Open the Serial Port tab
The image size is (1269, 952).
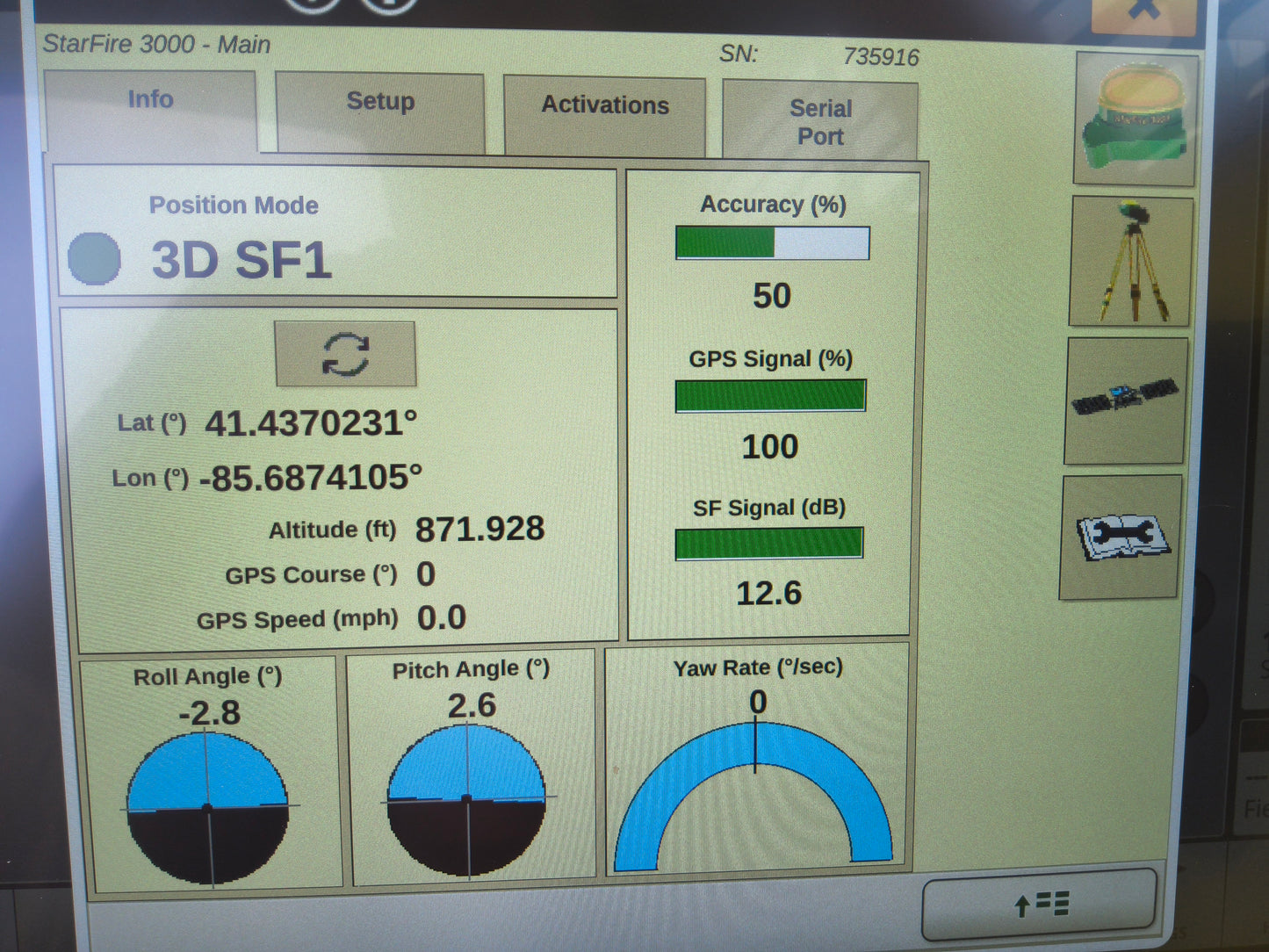point(820,121)
